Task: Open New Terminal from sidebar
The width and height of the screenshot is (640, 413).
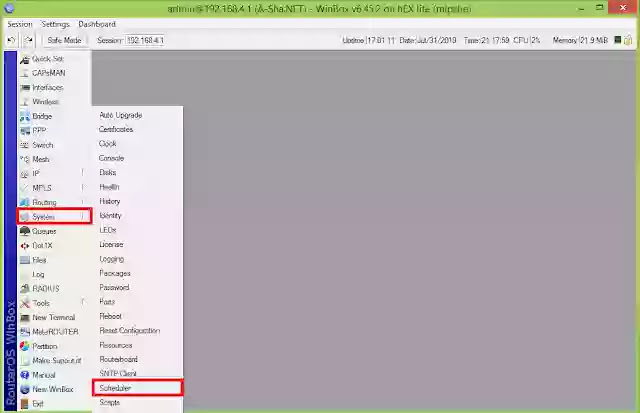Action: pyautogui.click(x=54, y=318)
